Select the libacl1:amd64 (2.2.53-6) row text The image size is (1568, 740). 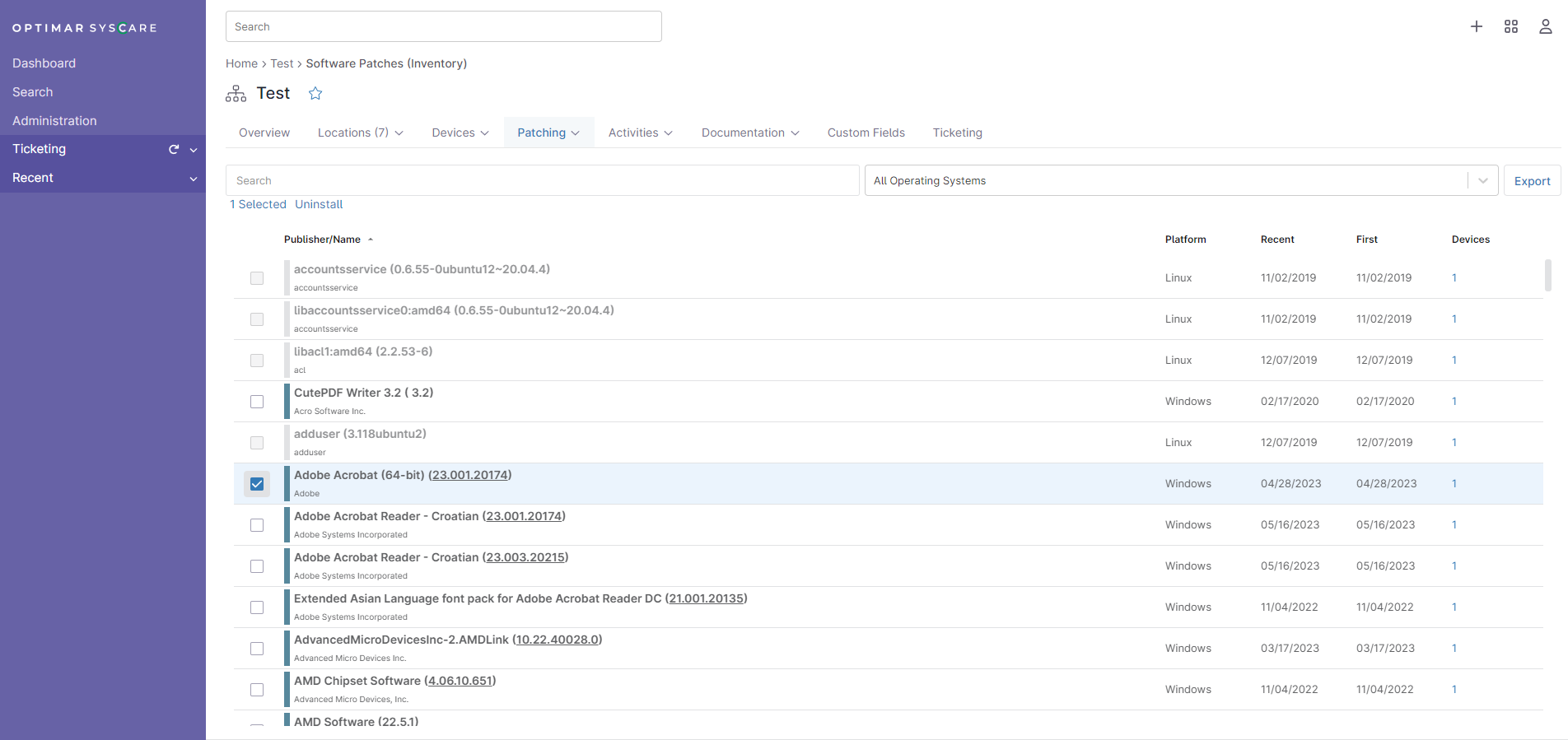tap(363, 351)
